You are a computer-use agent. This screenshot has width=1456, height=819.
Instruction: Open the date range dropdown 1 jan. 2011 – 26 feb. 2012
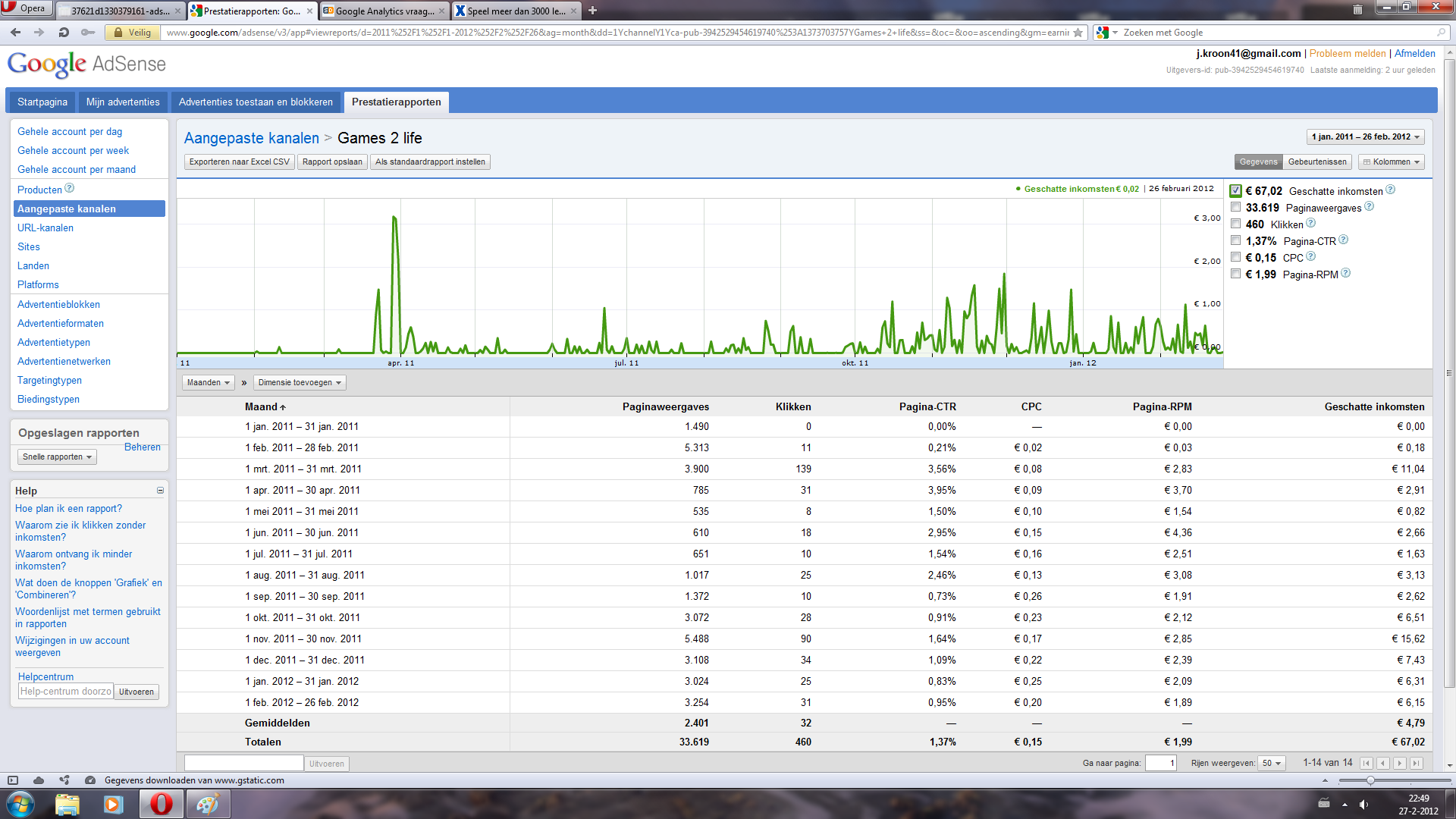(1365, 136)
